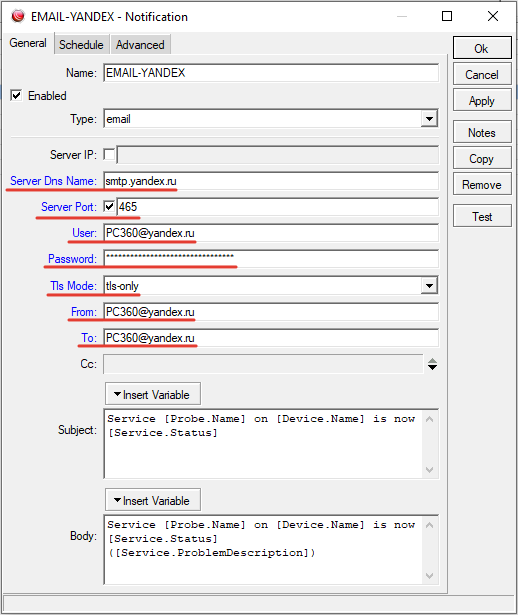The width and height of the screenshot is (518, 615).
Task: Open Insert Variable menu above Body
Action: pos(153,500)
